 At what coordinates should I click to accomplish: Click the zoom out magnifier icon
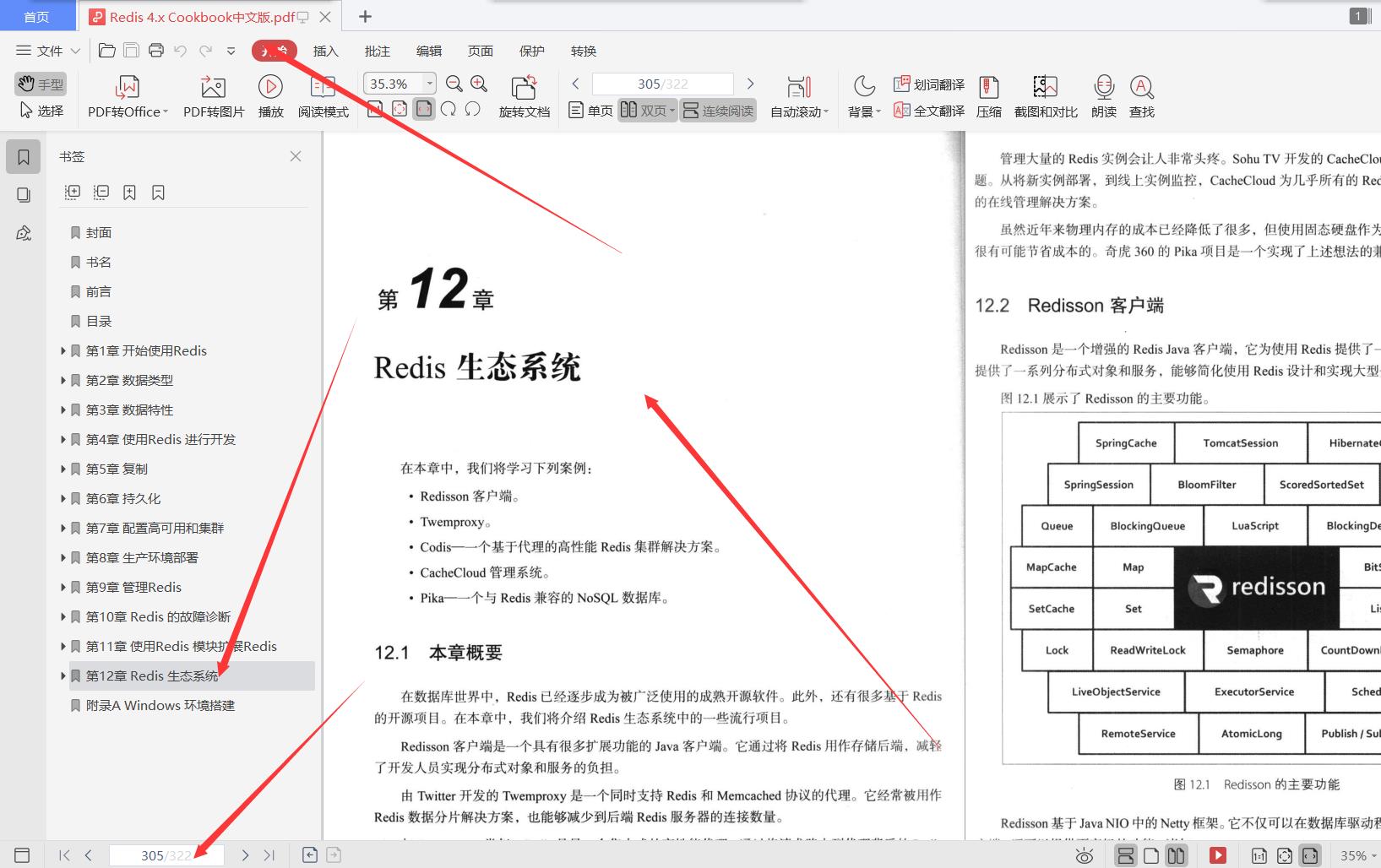454,84
